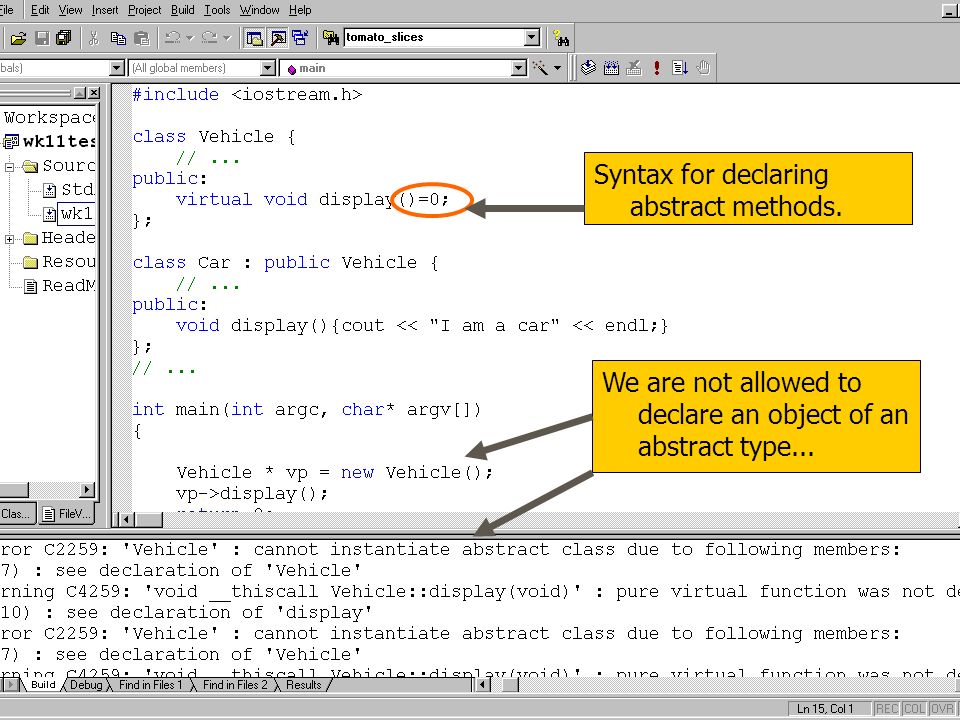Select the wk1 source file tree item

(69, 214)
